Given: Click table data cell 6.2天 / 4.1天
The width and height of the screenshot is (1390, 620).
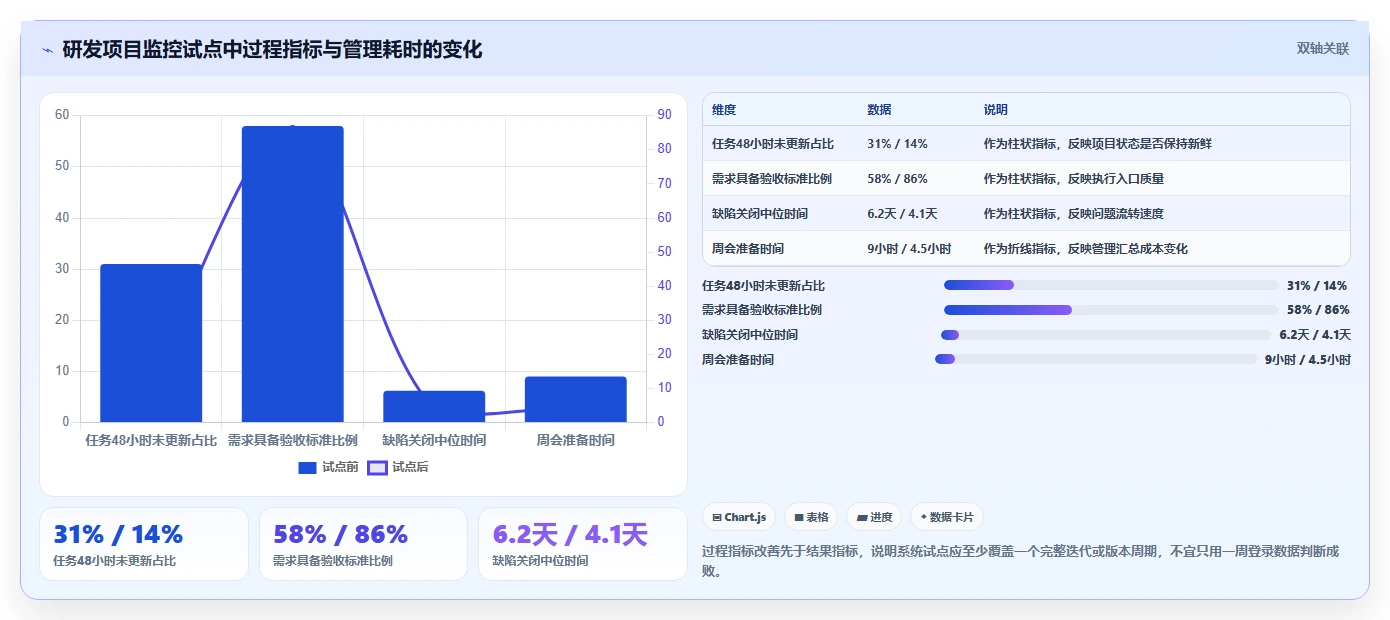Looking at the screenshot, I should [x=902, y=214].
